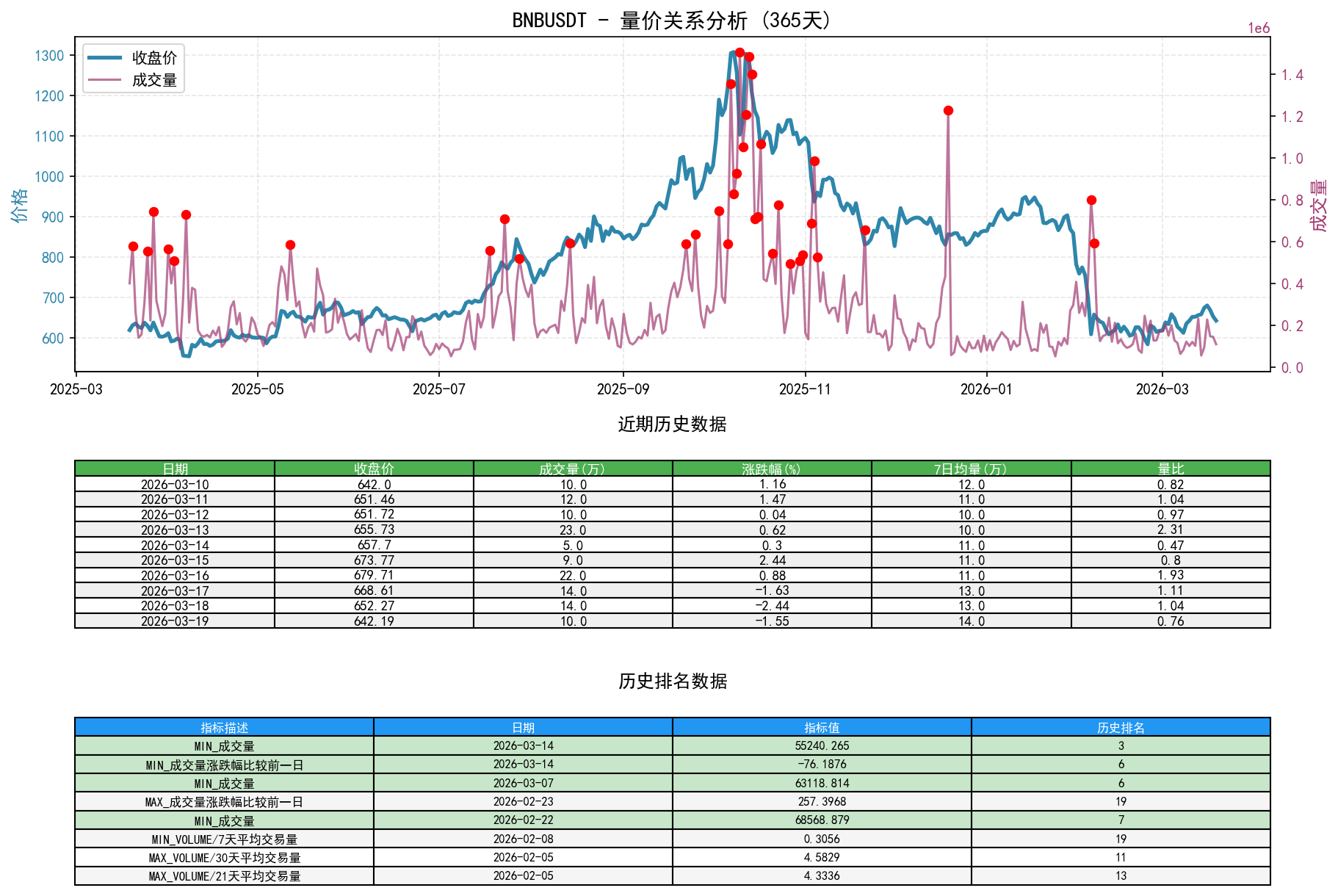The width and height of the screenshot is (1338, 896).
Task: Click the highest red peak marker near 2025-10
Action: pyautogui.click(x=739, y=52)
